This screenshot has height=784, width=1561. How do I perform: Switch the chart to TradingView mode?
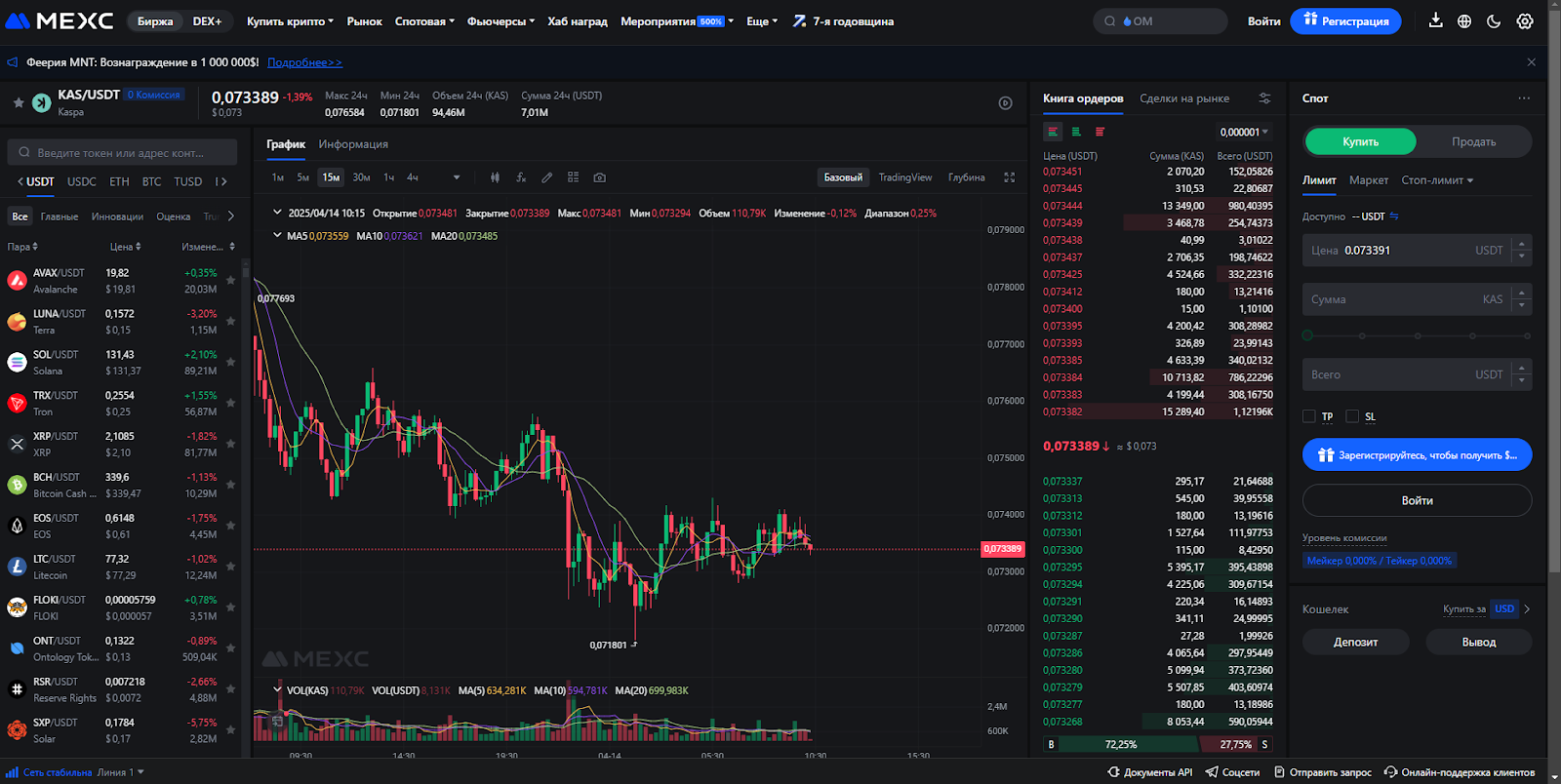(x=904, y=177)
